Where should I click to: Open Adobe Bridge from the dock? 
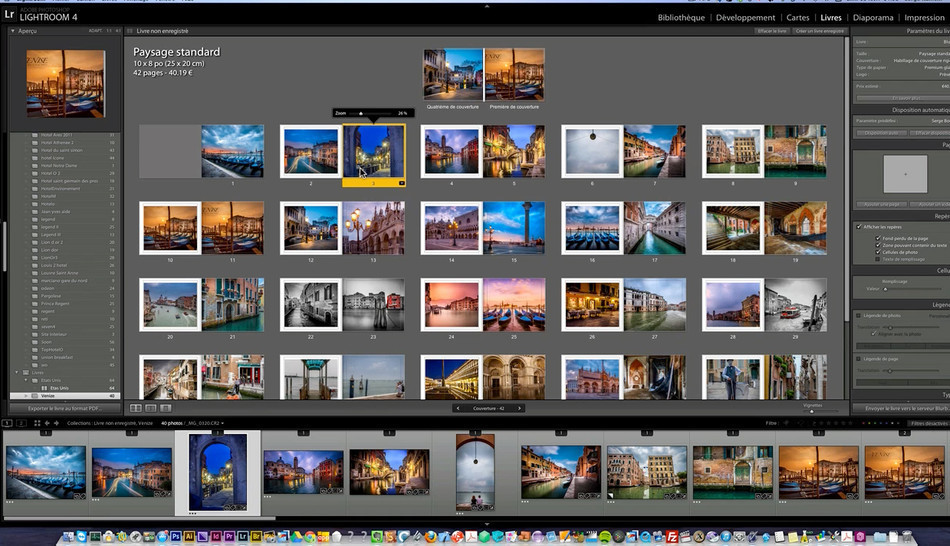pos(256,536)
